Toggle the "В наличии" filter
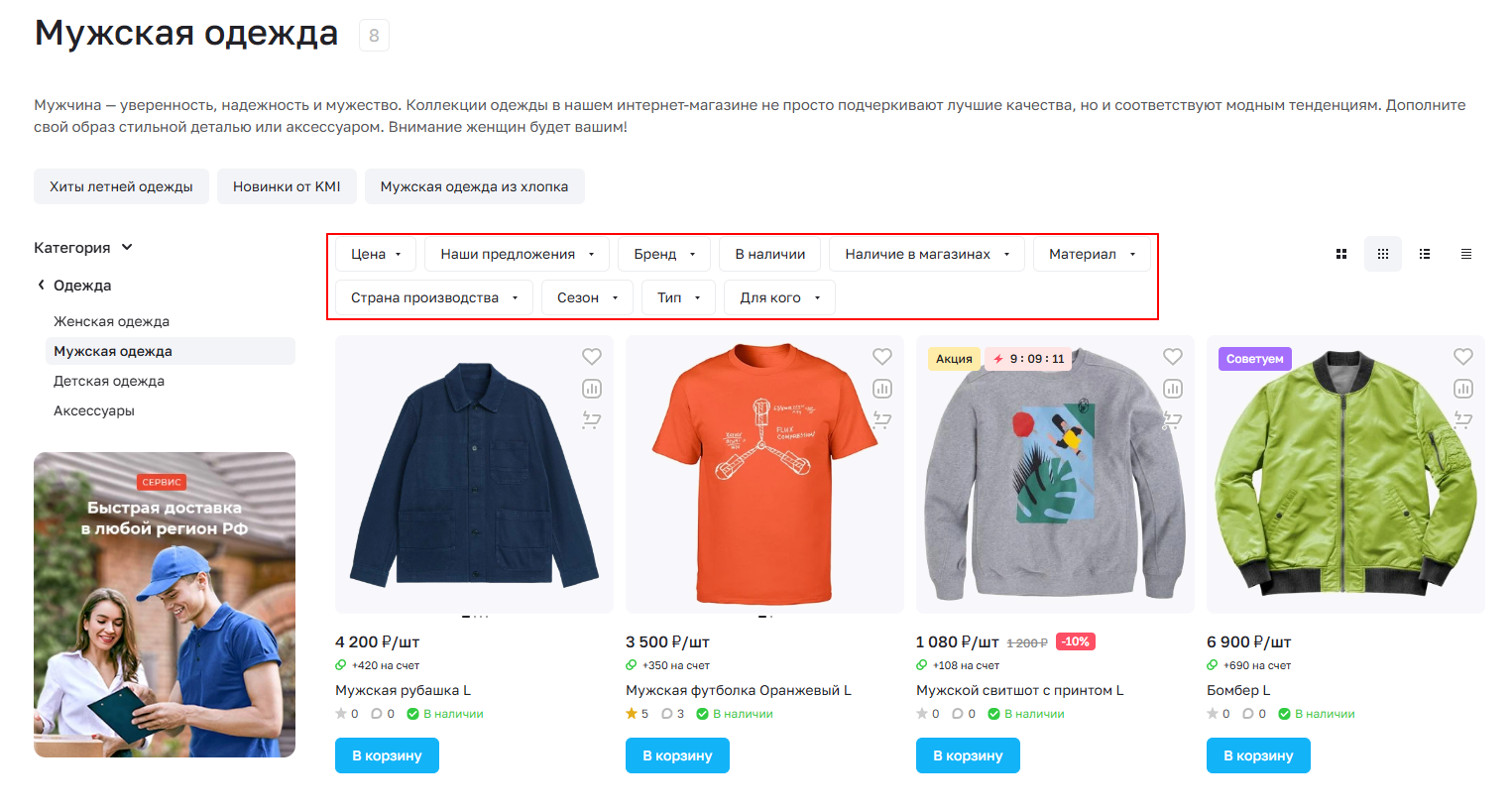1512x811 pixels. coord(770,254)
